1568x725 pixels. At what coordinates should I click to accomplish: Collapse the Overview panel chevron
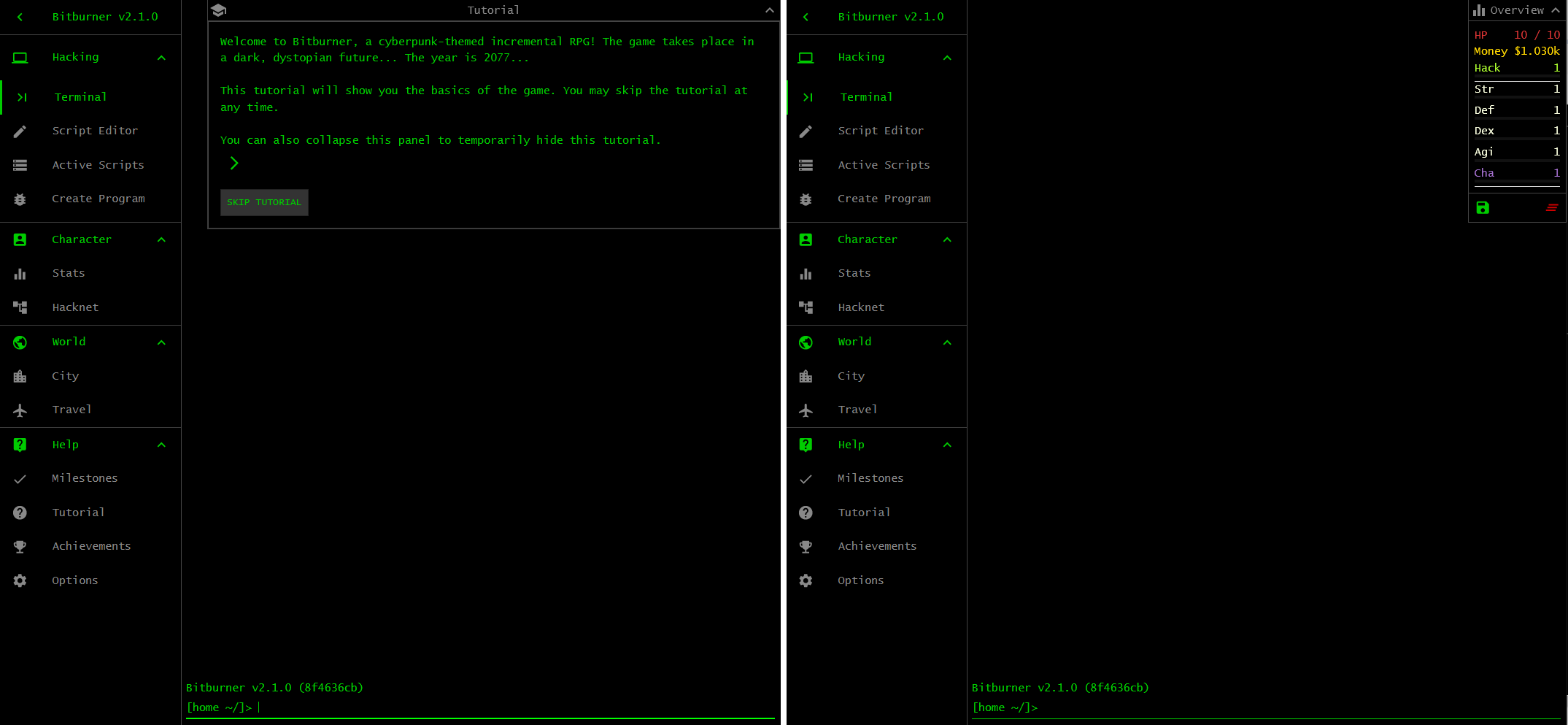tap(1556, 10)
